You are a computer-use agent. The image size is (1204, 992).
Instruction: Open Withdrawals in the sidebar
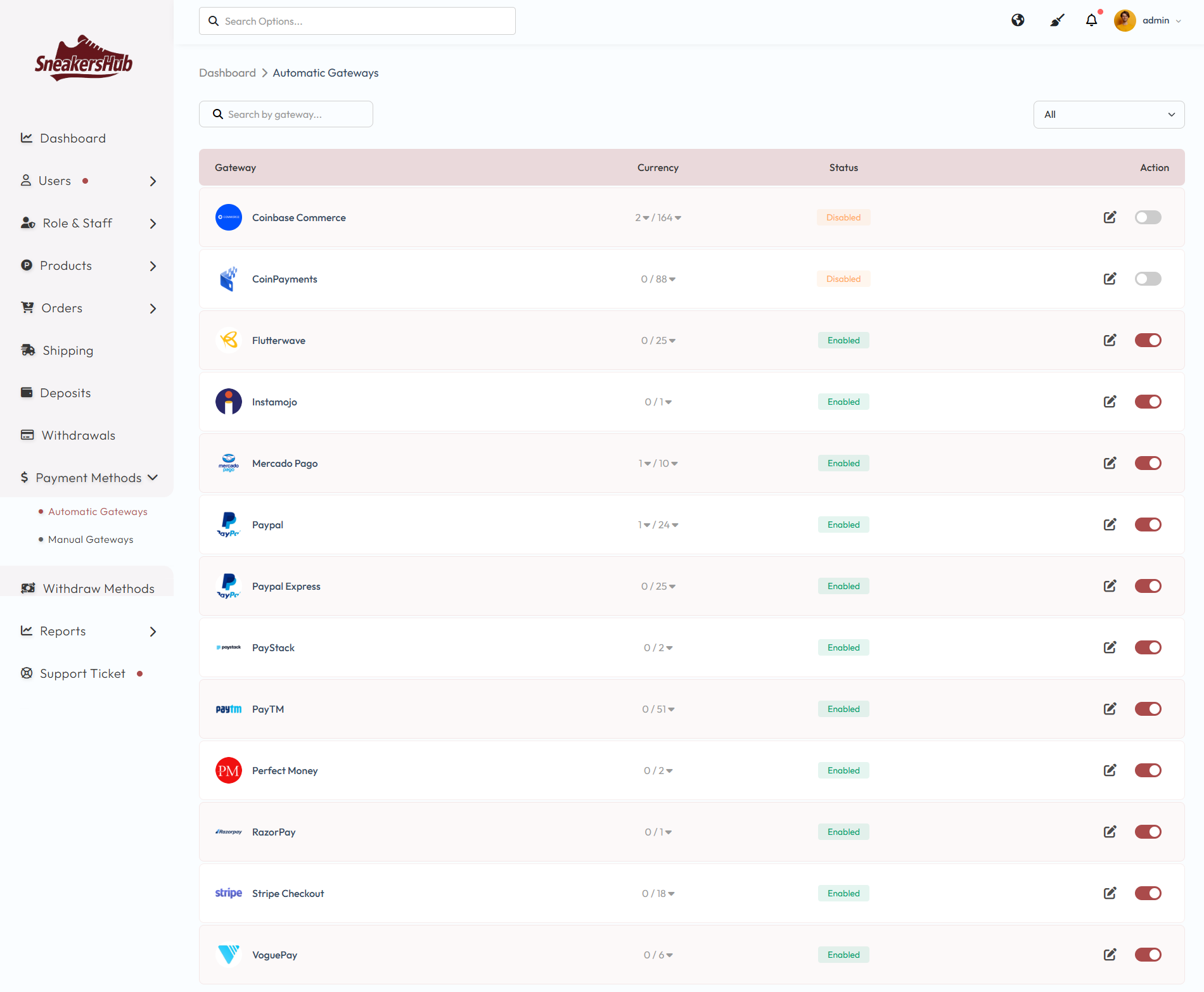tap(78, 435)
